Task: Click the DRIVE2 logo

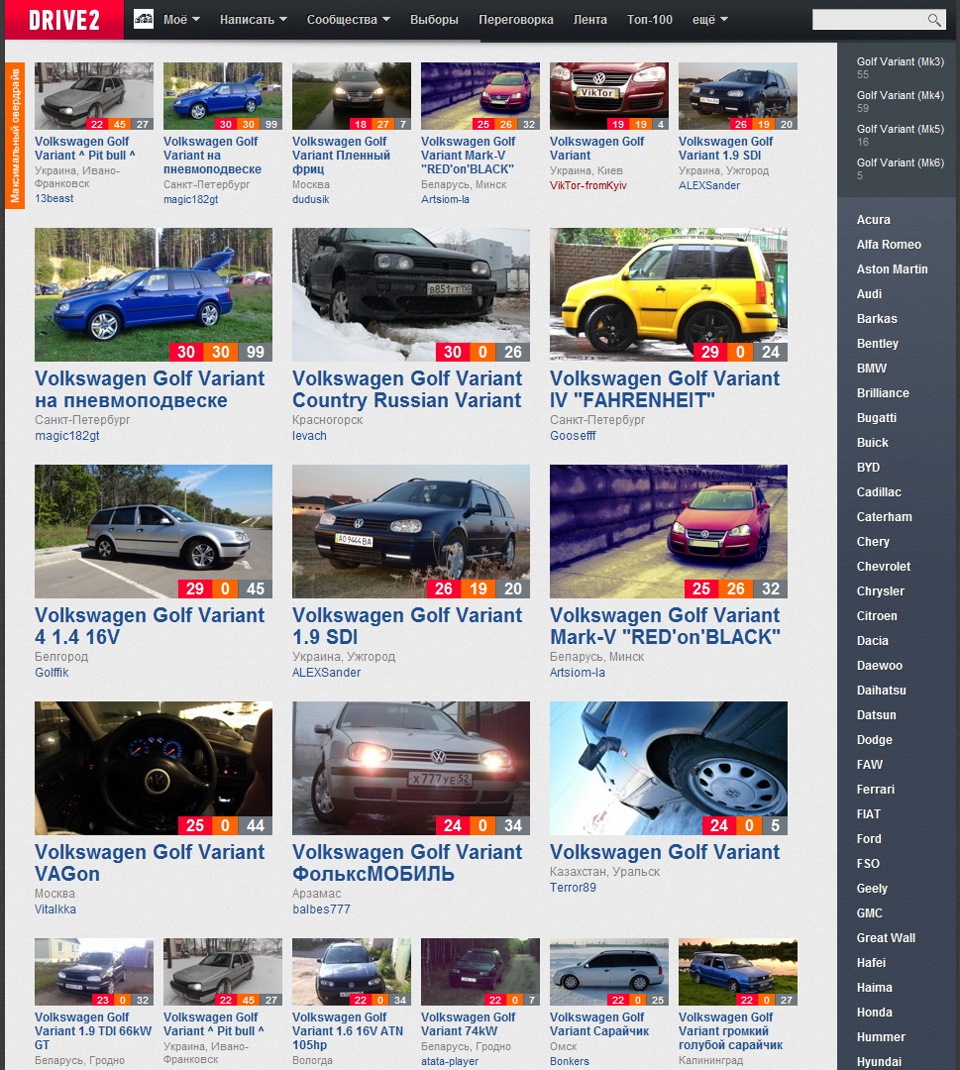Action: click(64, 19)
